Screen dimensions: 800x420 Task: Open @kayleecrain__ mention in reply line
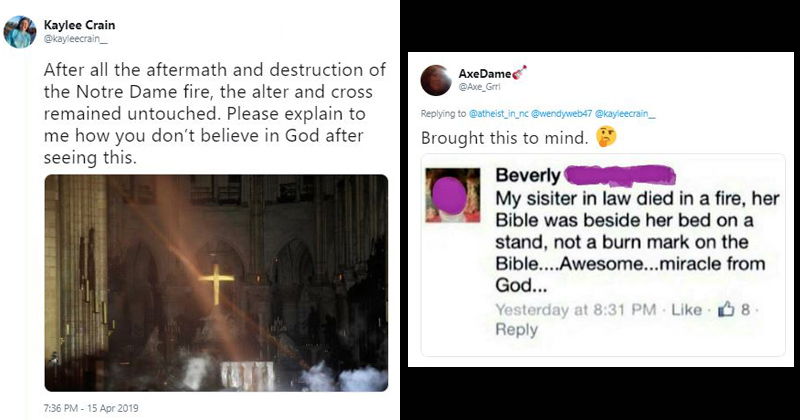tap(625, 114)
